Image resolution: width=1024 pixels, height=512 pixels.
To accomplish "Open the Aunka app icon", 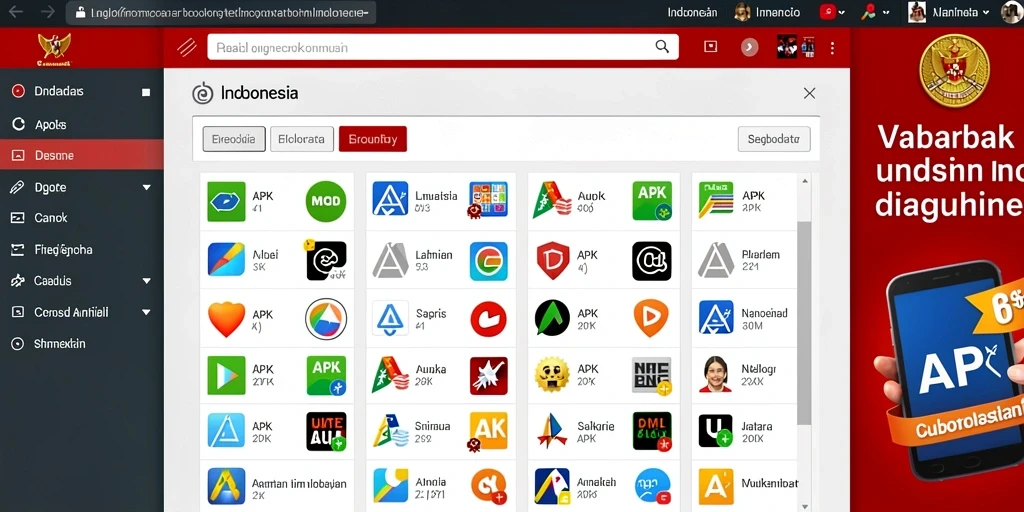I will 390,375.
